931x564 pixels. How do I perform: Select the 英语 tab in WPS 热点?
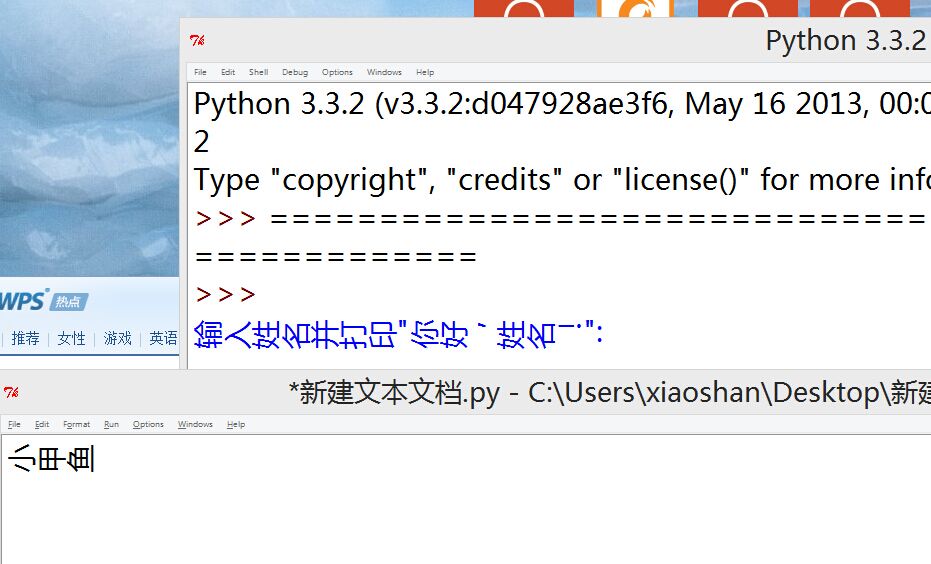click(163, 339)
